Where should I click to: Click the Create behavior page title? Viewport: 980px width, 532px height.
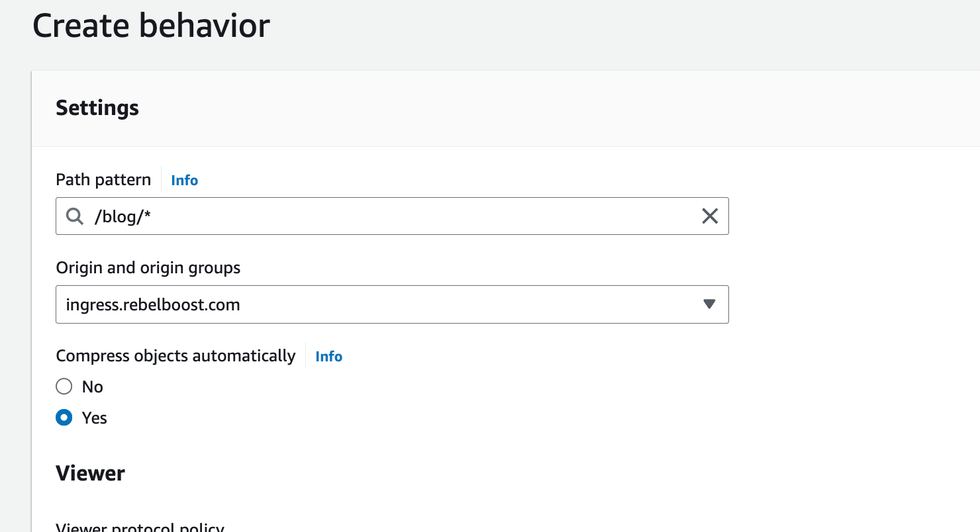[151, 25]
